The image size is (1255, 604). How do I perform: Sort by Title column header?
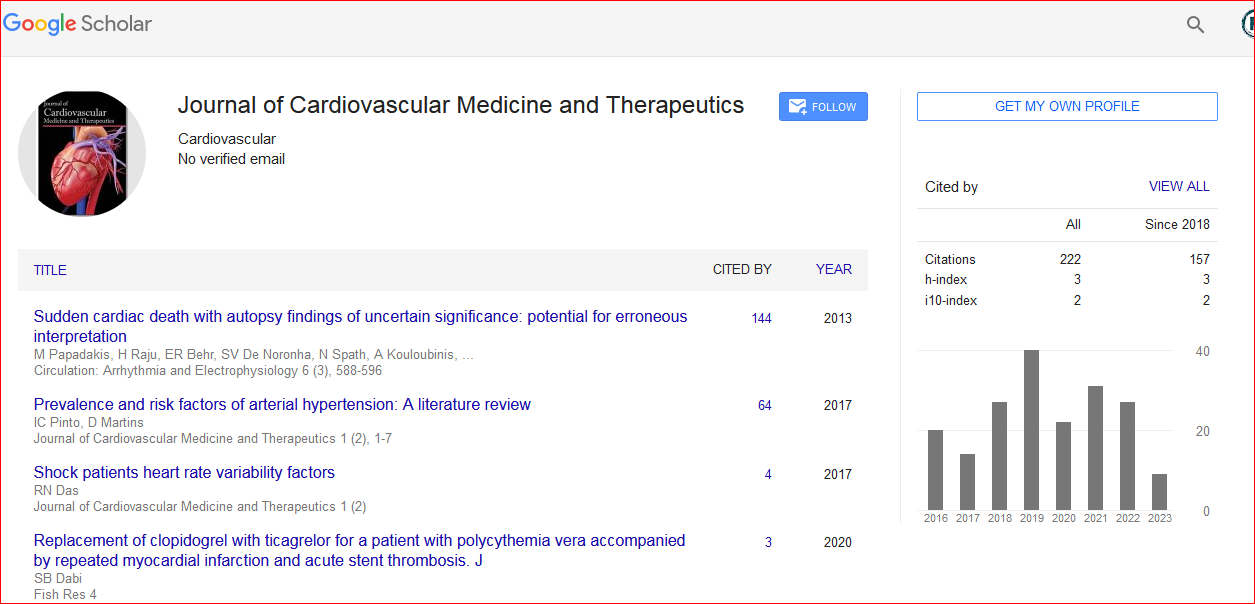50,270
